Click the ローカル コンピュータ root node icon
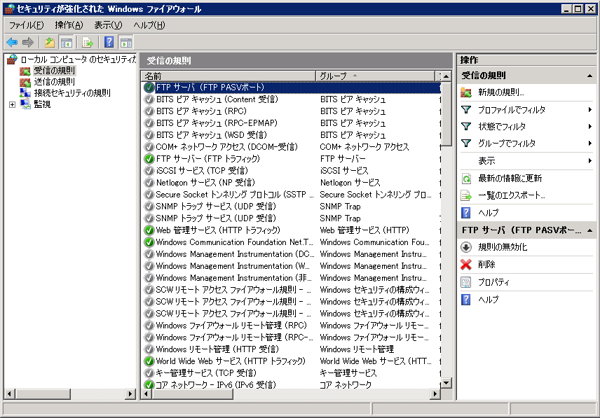Image resolution: width=600 pixels, height=418 pixels. pyautogui.click(x=12, y=59)
